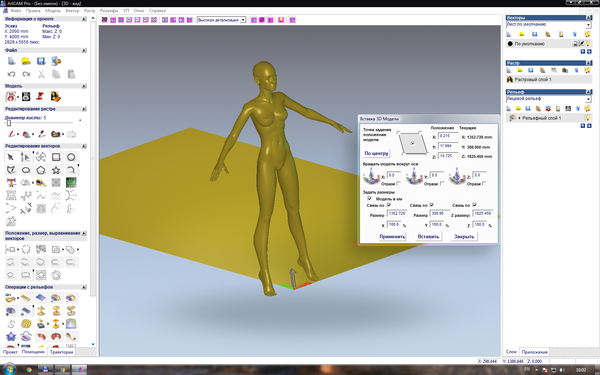Toggle visibility lightbulb for Рельефный слой 1
The width and height of the screenshot is (600, 375).
587,118
